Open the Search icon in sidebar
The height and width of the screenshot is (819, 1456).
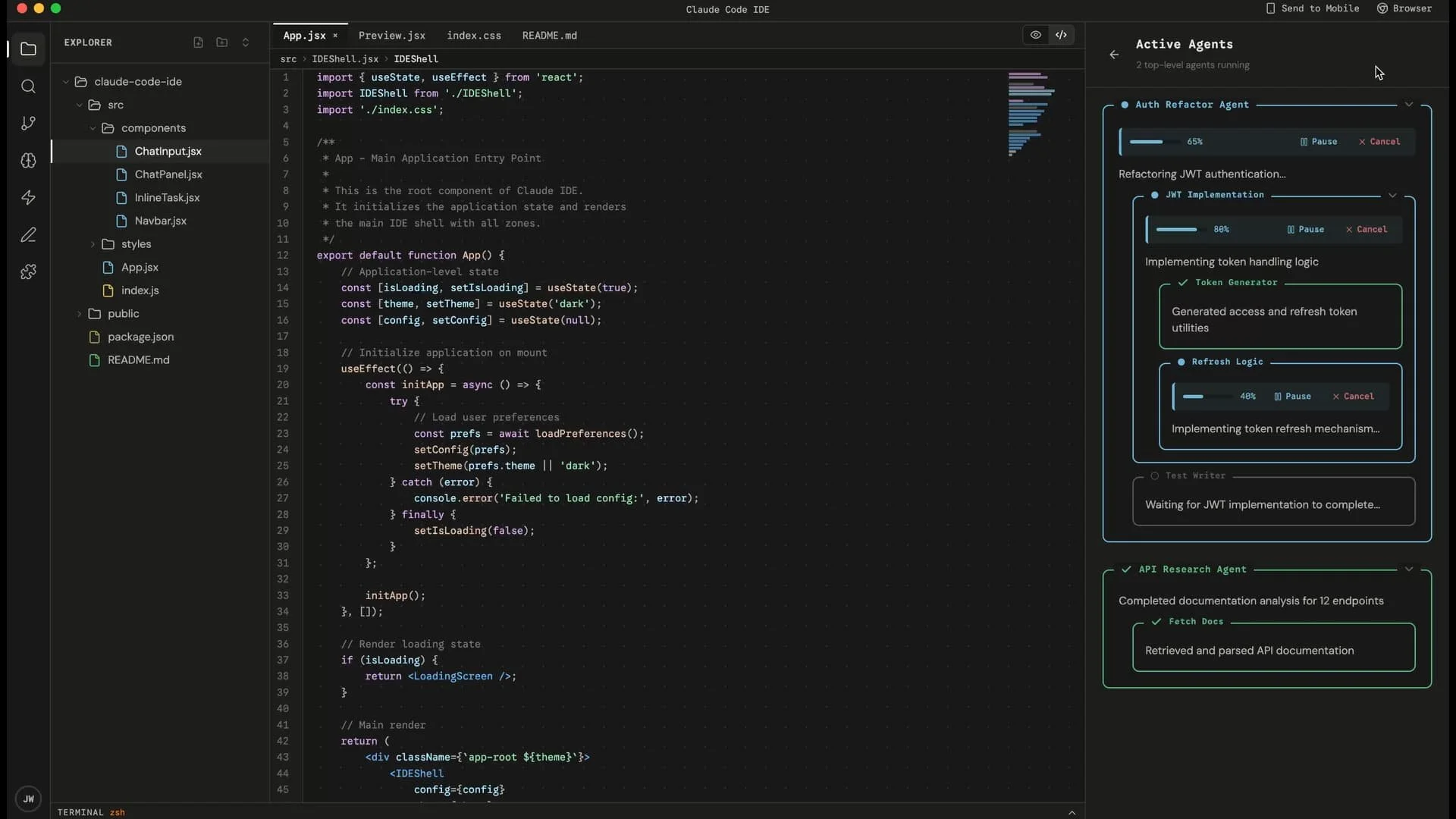pos(28,86)
